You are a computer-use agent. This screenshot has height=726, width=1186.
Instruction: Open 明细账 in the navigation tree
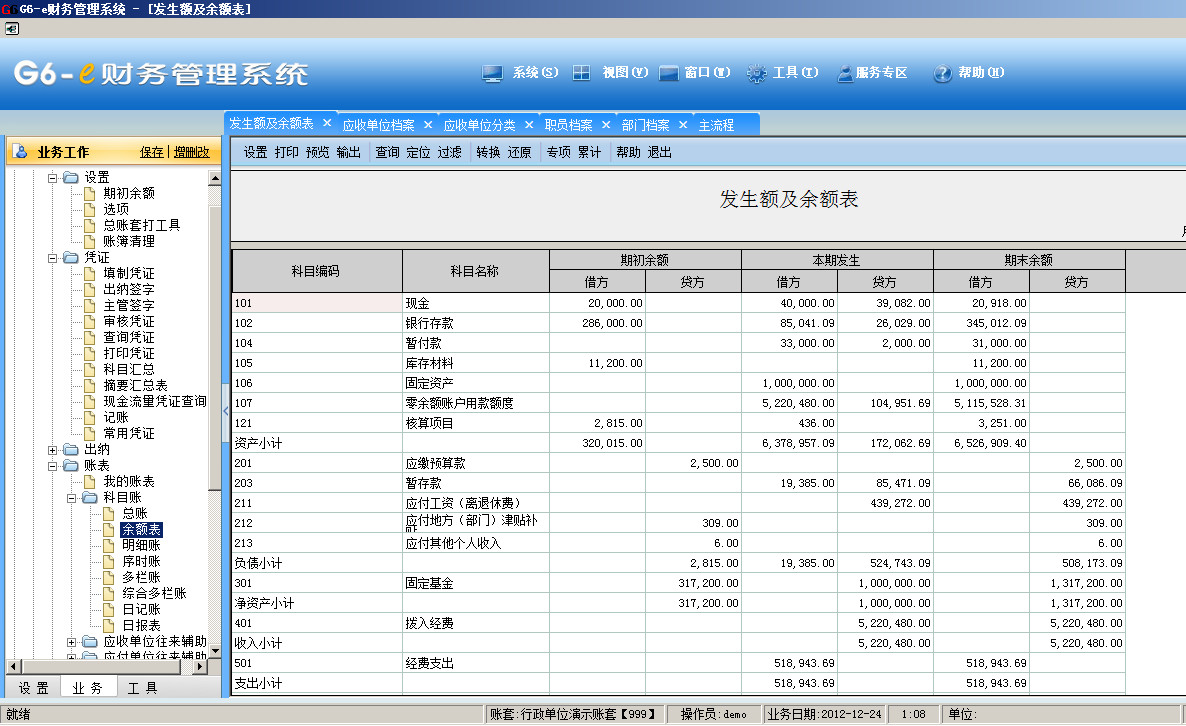pyautogui.click(x=141, y=545)
